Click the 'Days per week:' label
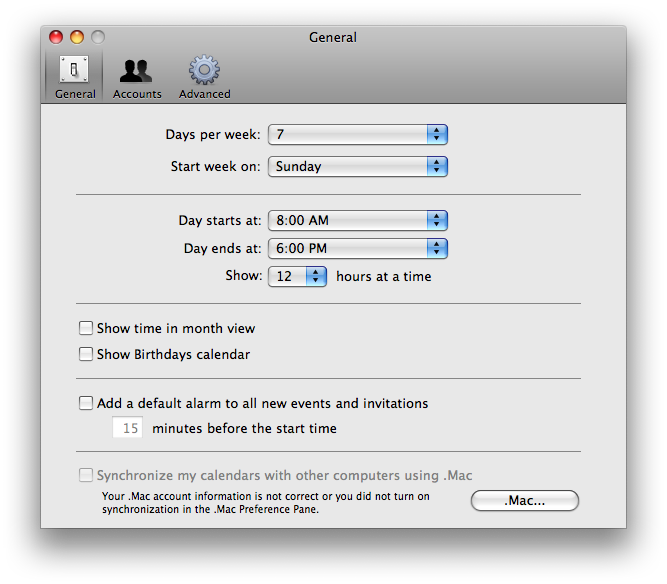This screenshot has width=667, height=584. 213,134
